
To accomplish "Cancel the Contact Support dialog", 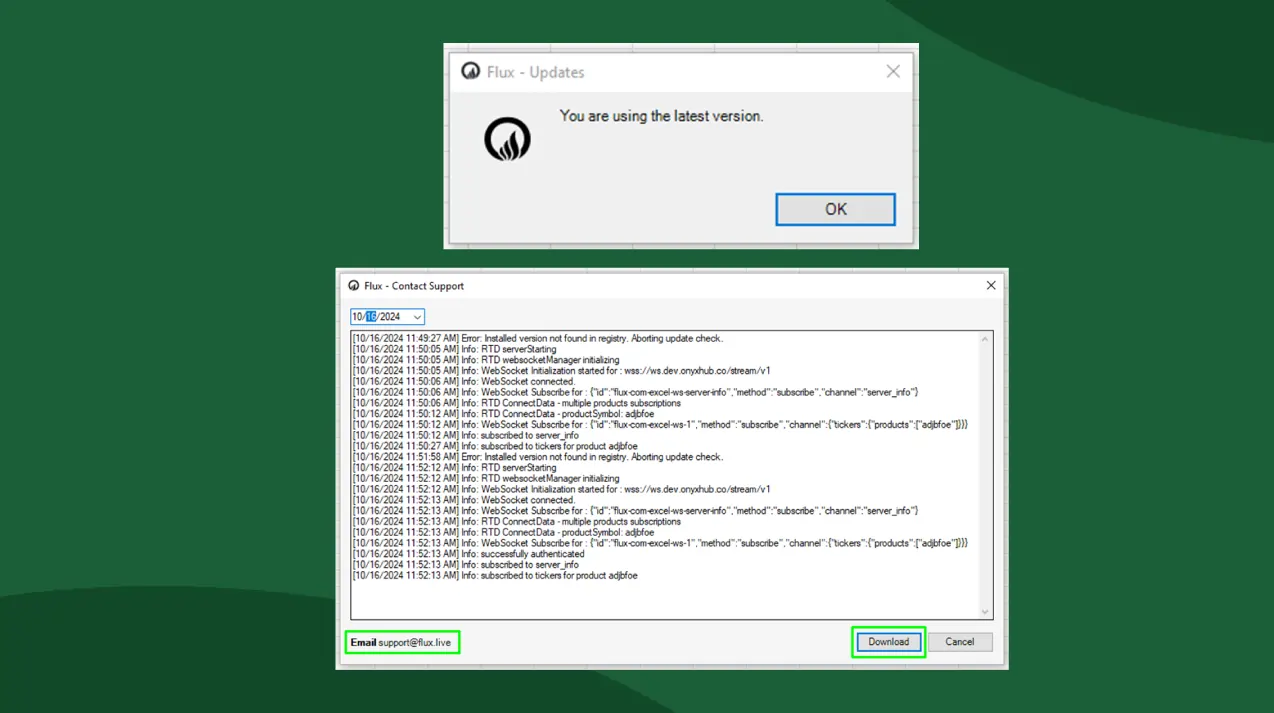I will pos(959,642).
